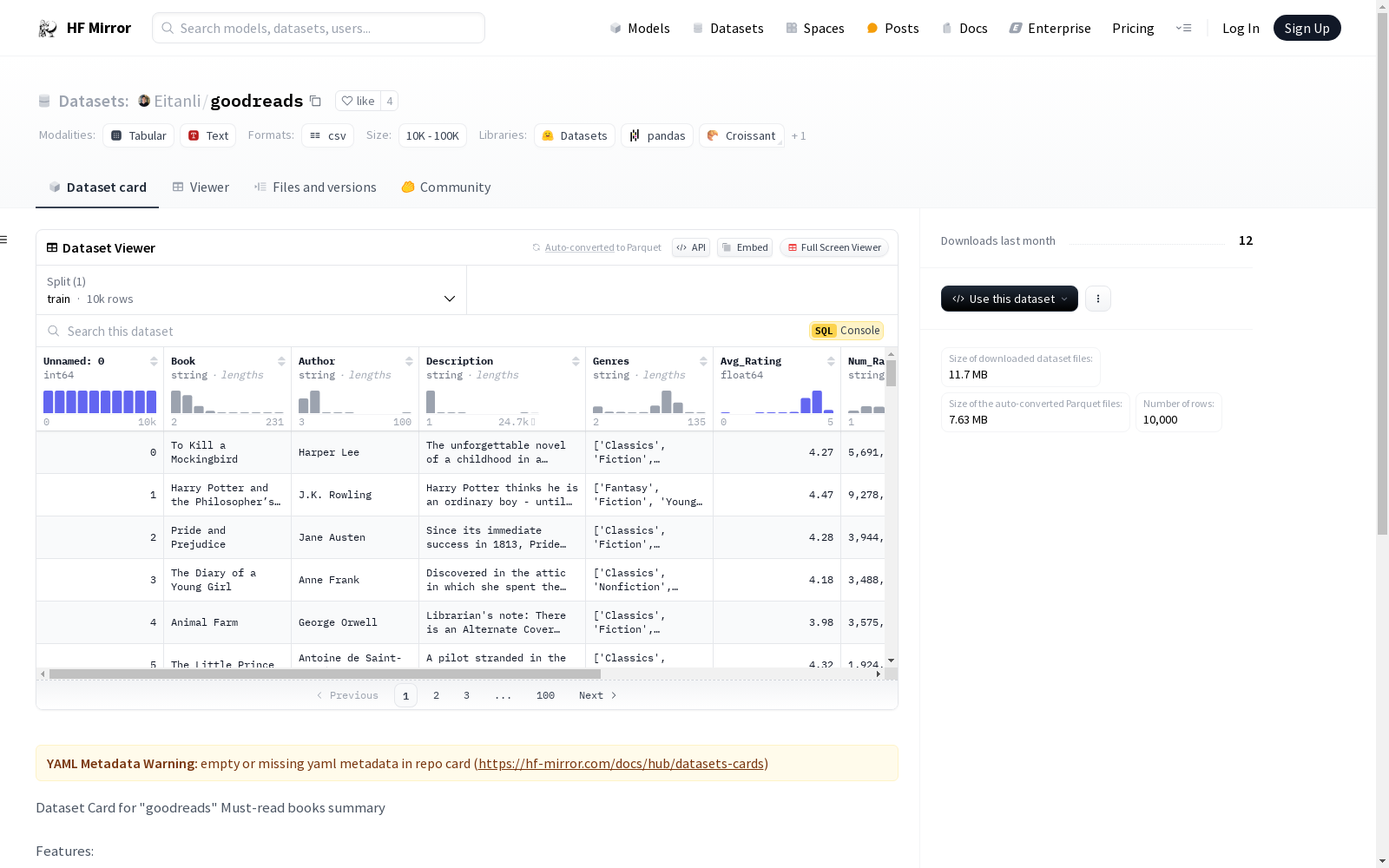The height and width of the screenshot is (868, 1389).
Task: Sort by the Avg_Rating column arrows
Action: tap(831, 361)
